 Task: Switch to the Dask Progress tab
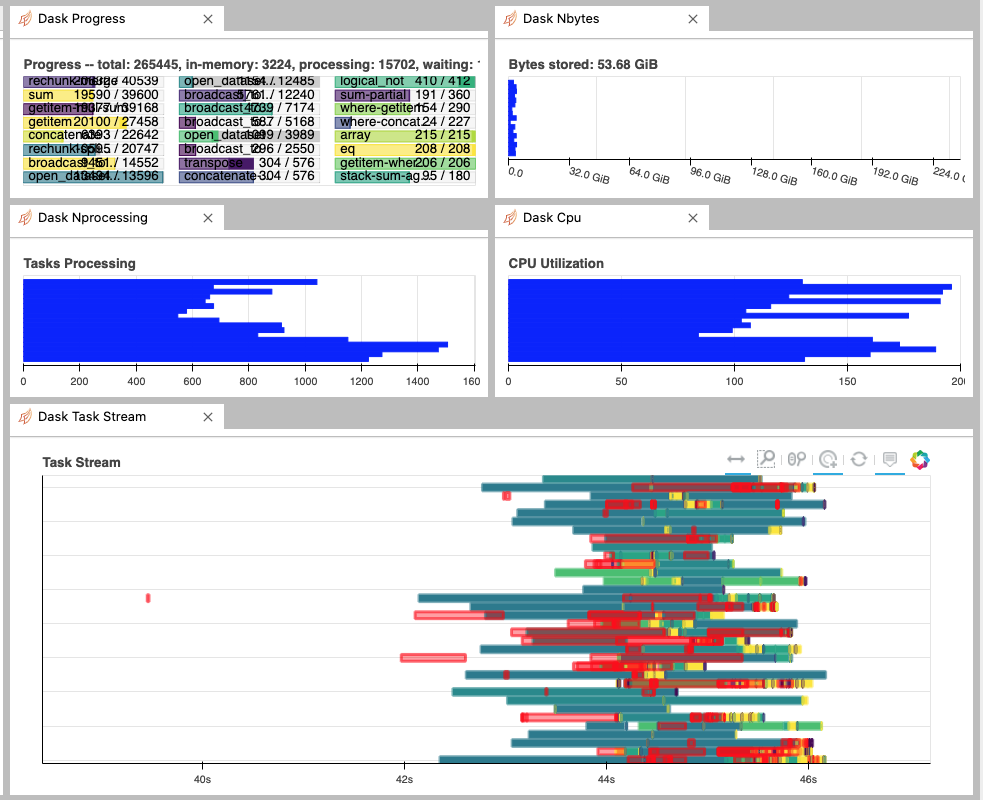click(117, 19)
